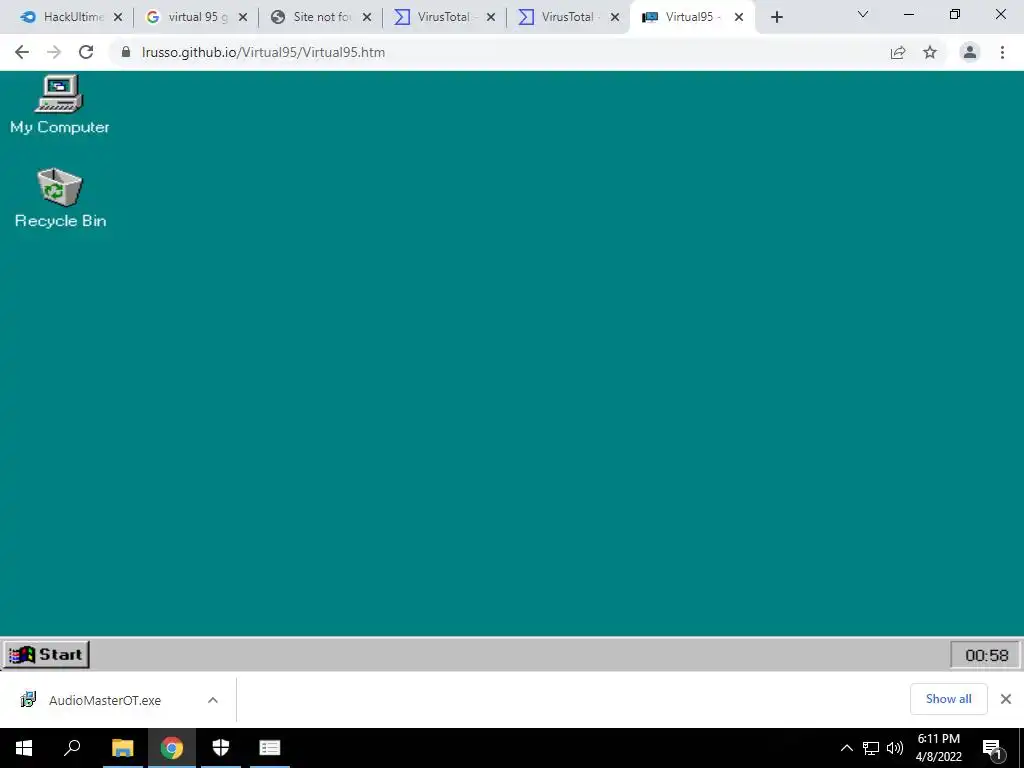Close the Virtual95 tab
This screenshot has height=768, width=1024.
pyautogui.click(x=739, y=18)
